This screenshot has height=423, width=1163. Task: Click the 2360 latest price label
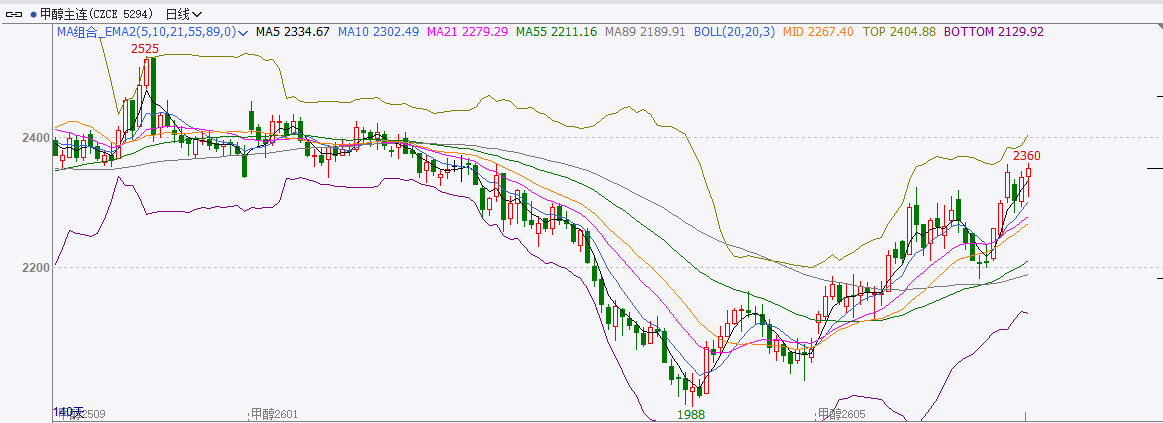[x=1027, y=156]
